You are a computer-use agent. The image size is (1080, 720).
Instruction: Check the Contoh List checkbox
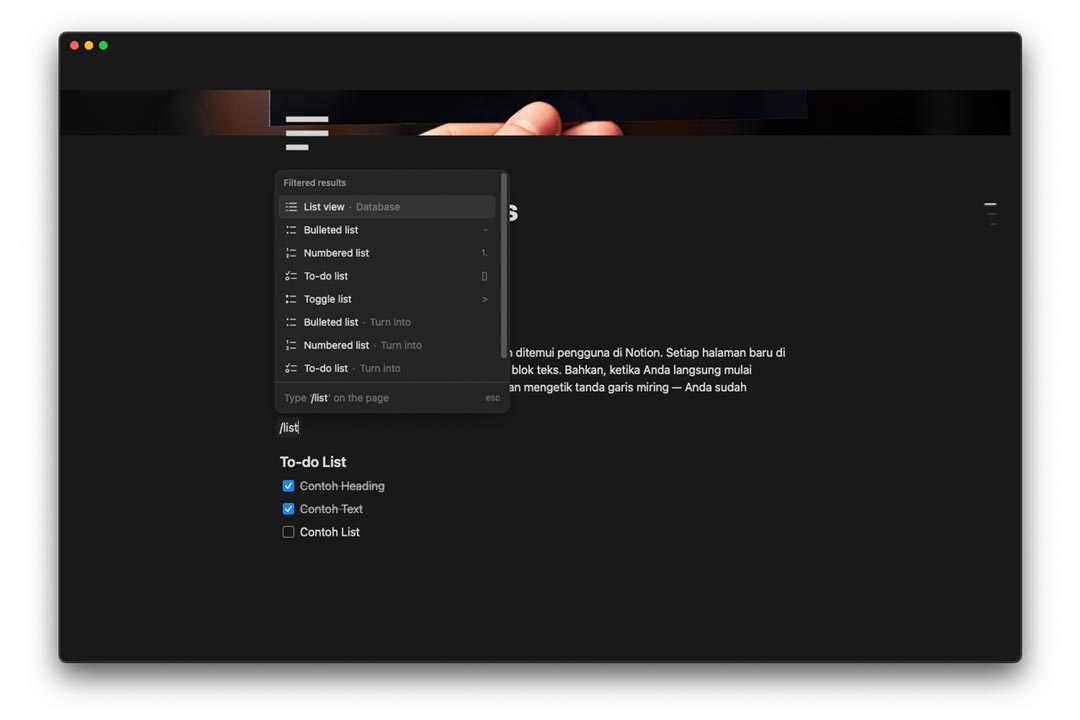pyautogui.click(x=288, y=532)
